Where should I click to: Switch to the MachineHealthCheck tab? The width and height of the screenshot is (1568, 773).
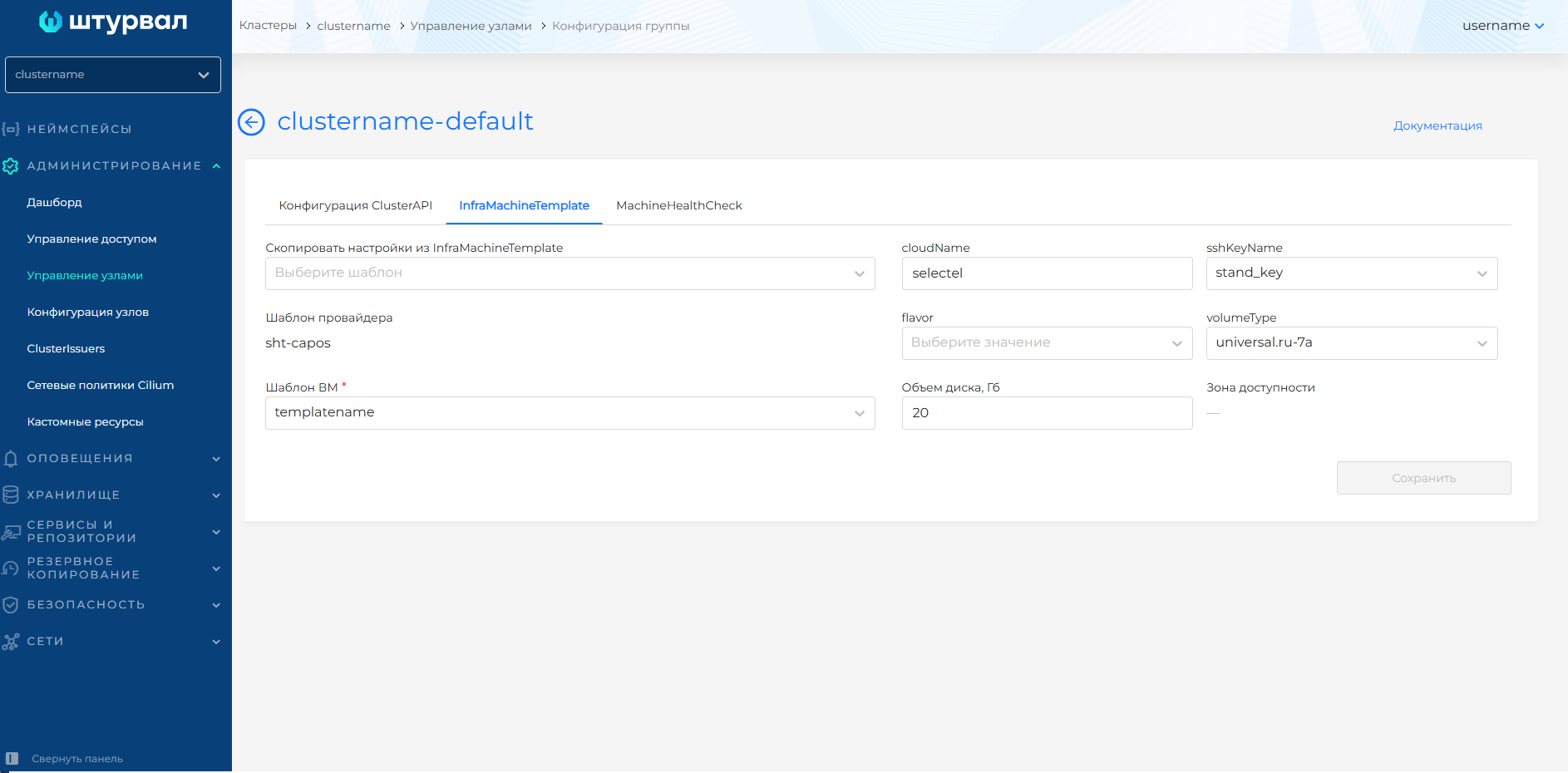(678, 205)
